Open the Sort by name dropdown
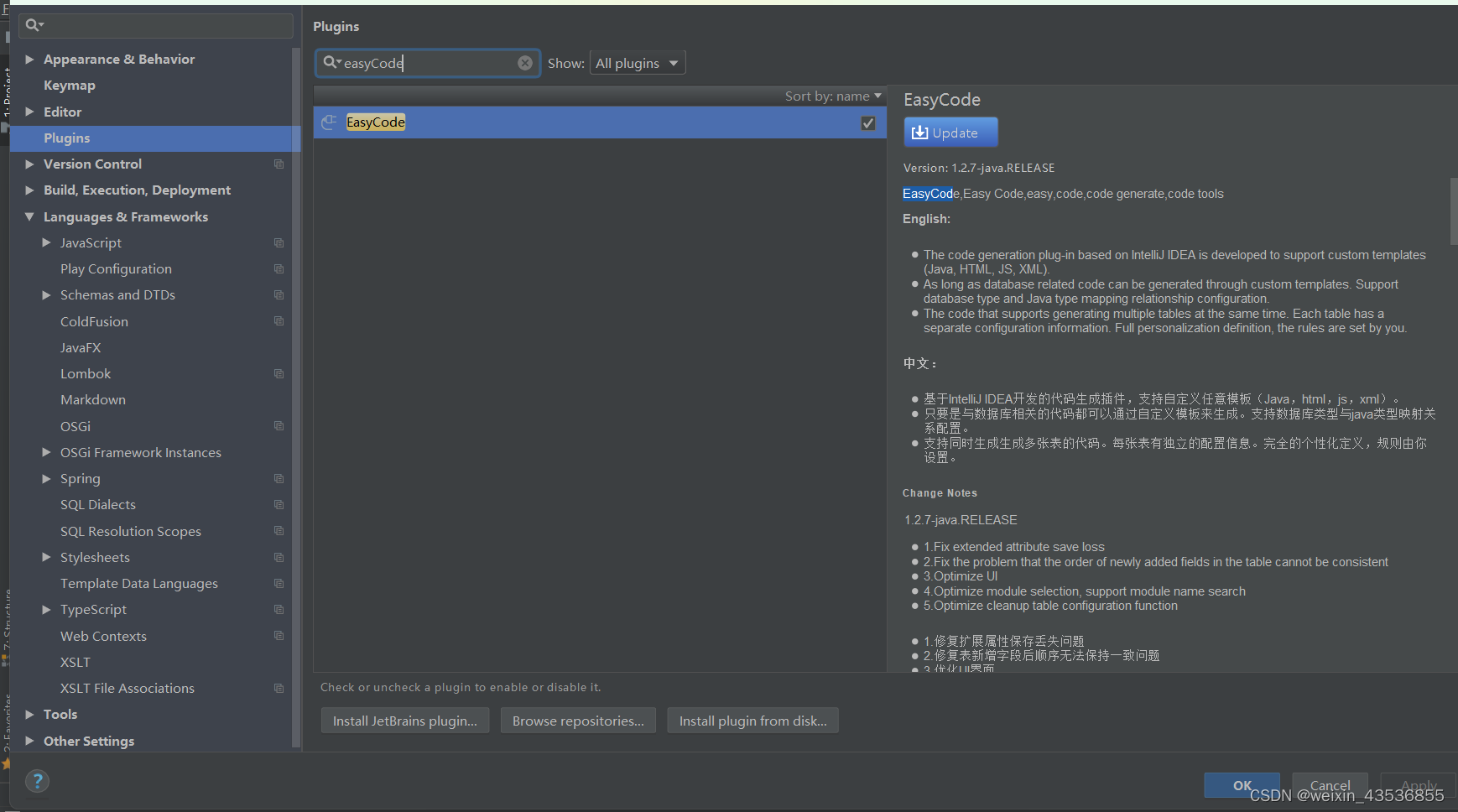 point(832,96)
